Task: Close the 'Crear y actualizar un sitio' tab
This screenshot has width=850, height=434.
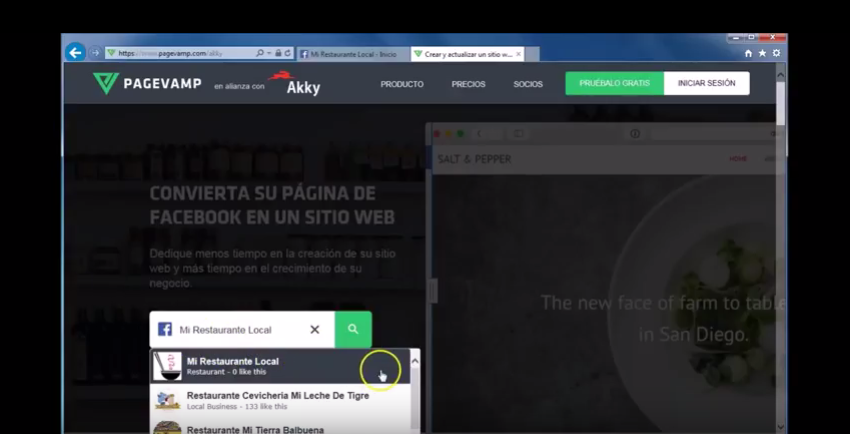Action: [x=518, y=54]
